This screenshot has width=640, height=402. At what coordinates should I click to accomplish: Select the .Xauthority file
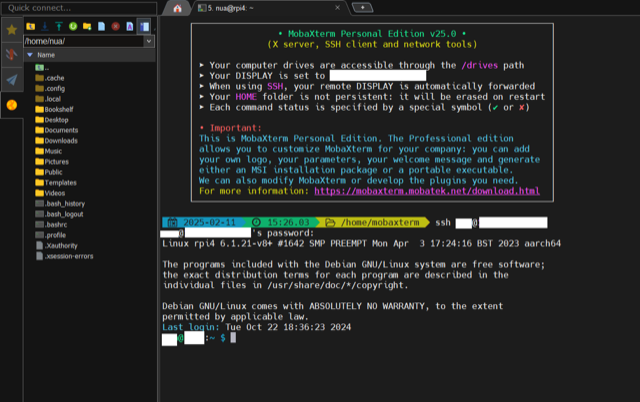click(56, 246)
